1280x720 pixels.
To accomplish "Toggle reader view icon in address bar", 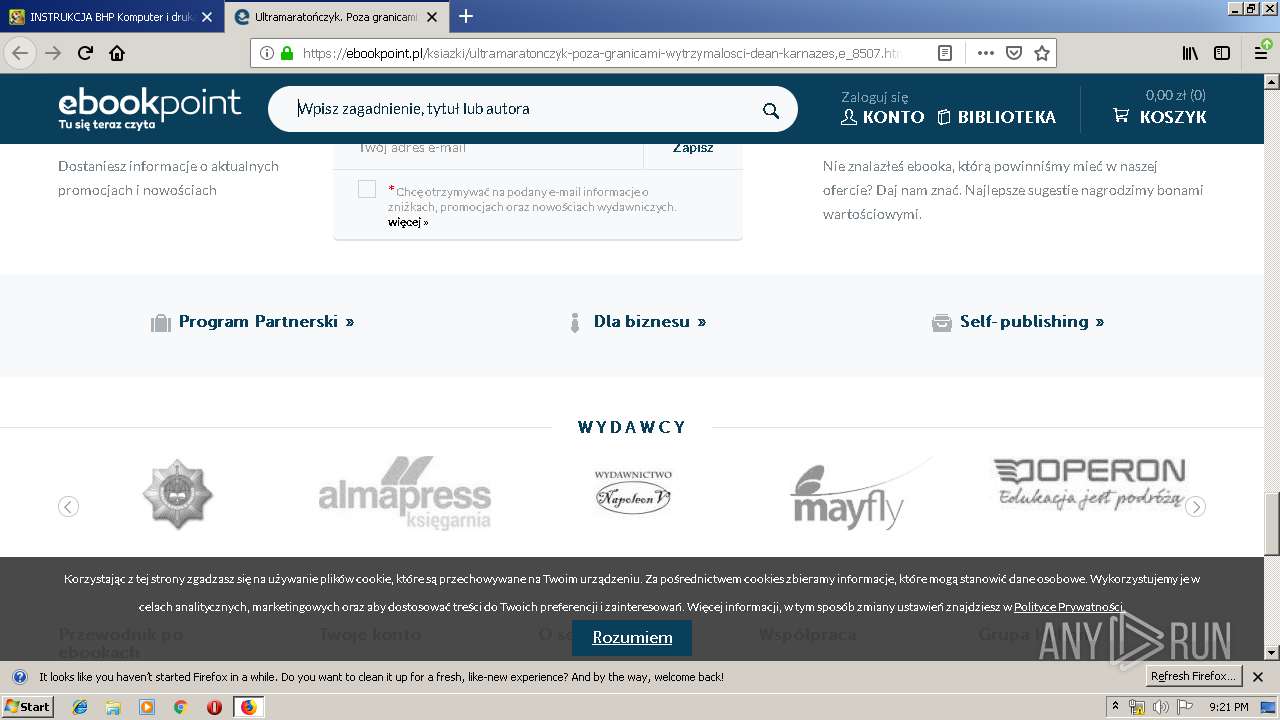I will point(945,53).
